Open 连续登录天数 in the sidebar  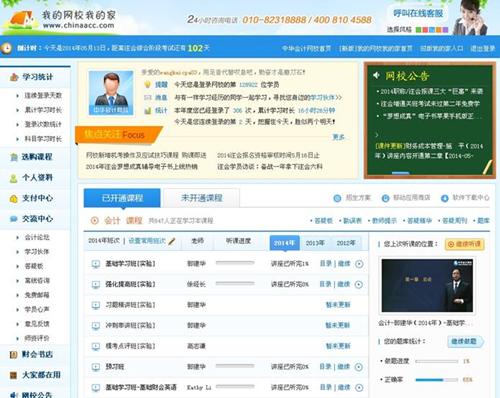[x=43, y=96]
